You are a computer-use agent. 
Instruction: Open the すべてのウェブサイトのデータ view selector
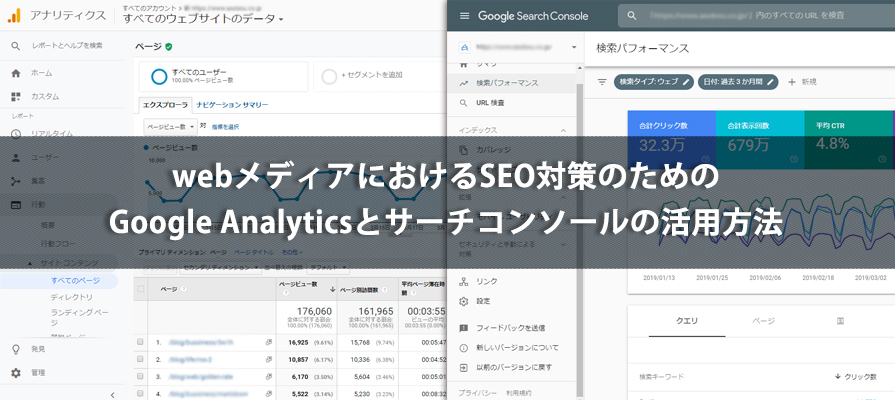[x=203, y=19]
